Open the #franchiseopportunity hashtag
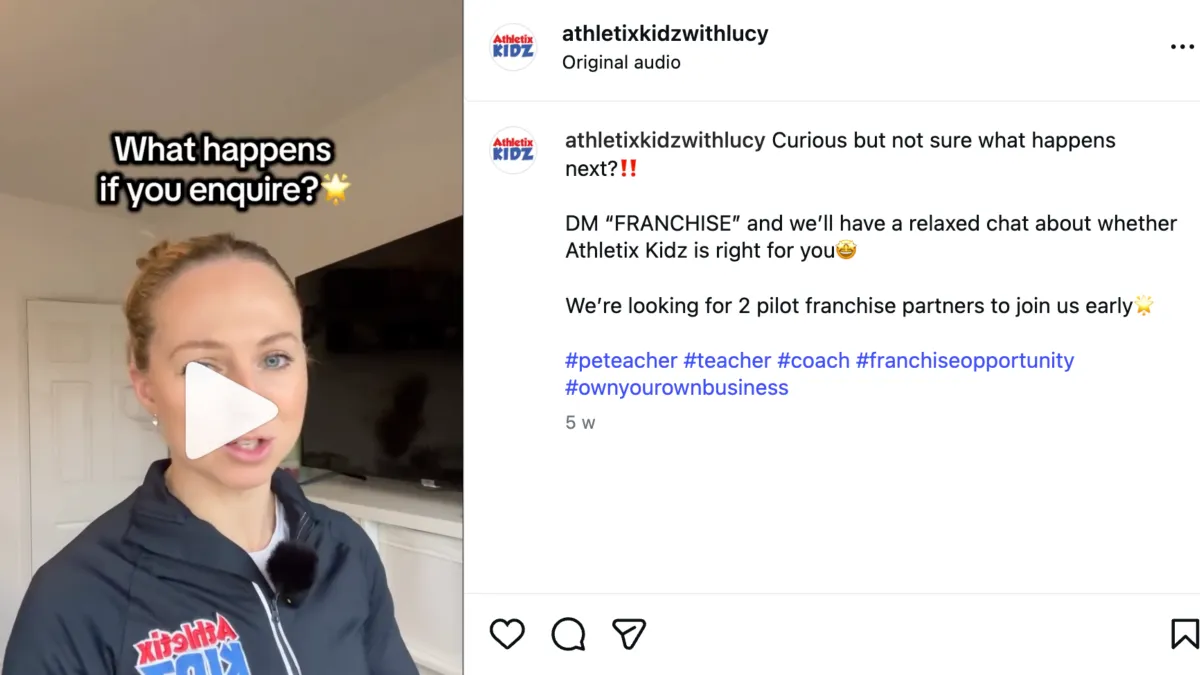The image size is (1200, 675). coord(965,360)
